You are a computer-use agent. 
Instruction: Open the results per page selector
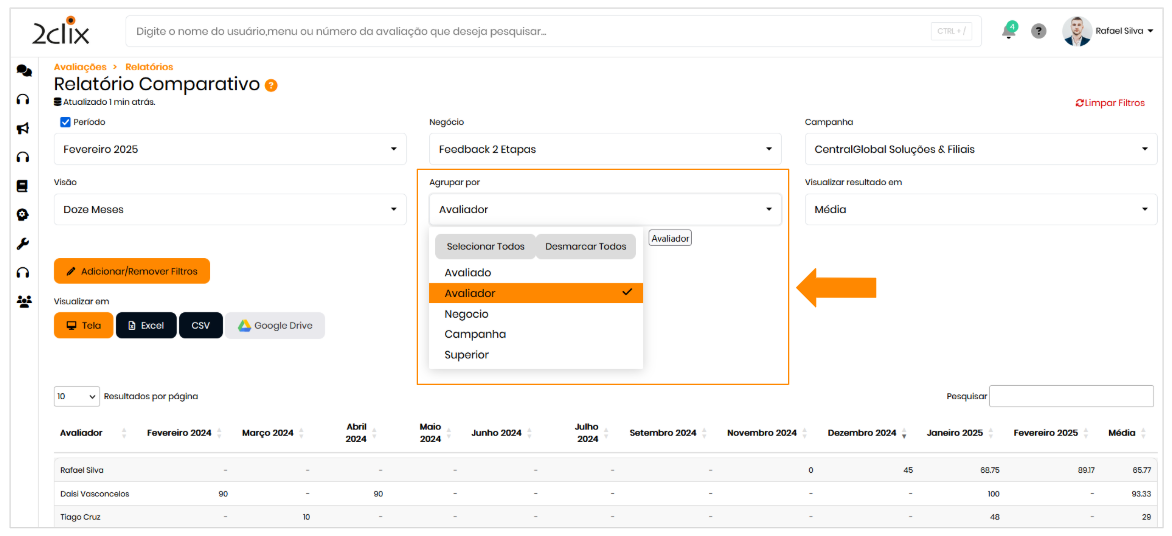click(77, 396)
